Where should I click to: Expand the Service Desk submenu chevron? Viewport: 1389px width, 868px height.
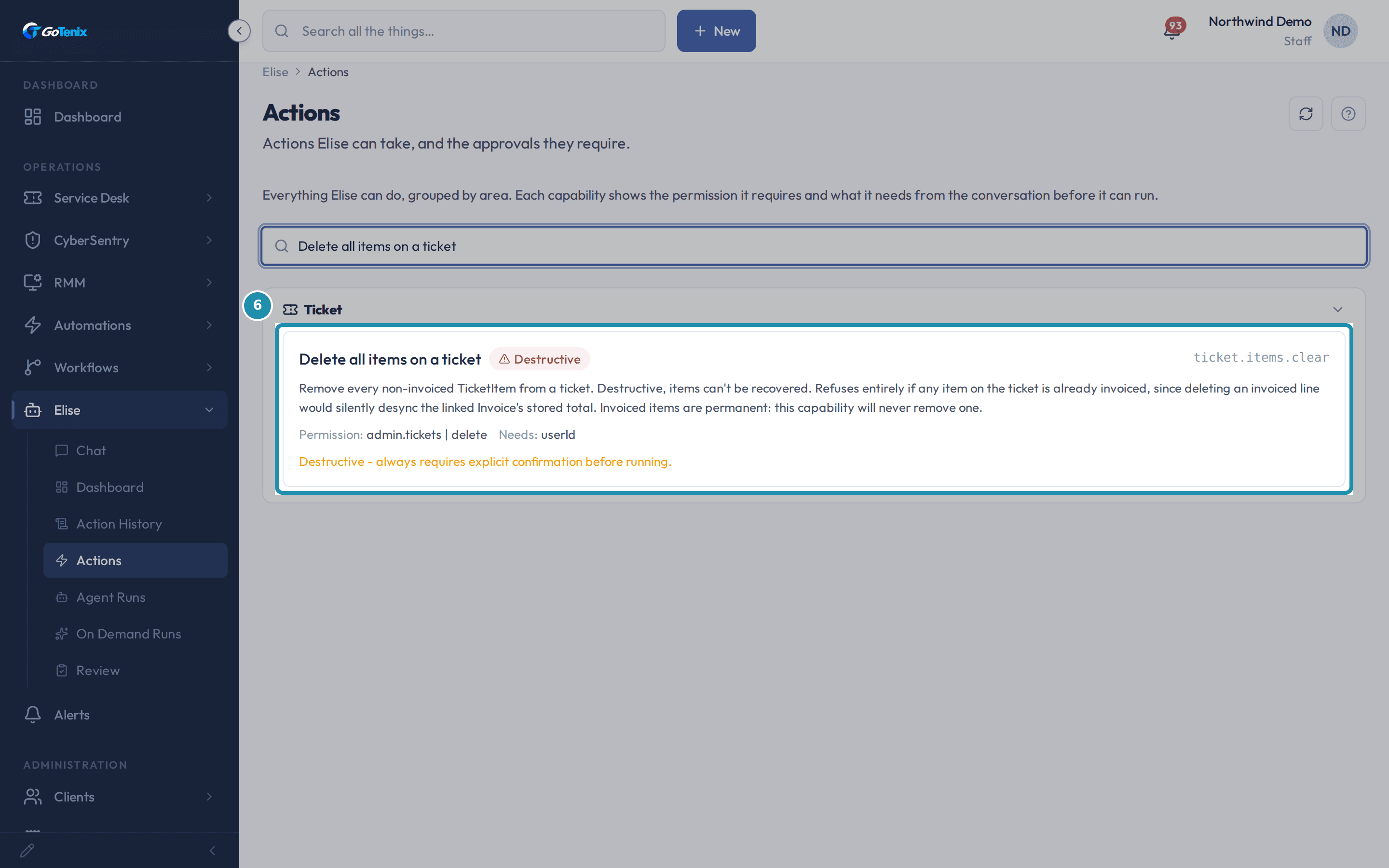[209, 198]
